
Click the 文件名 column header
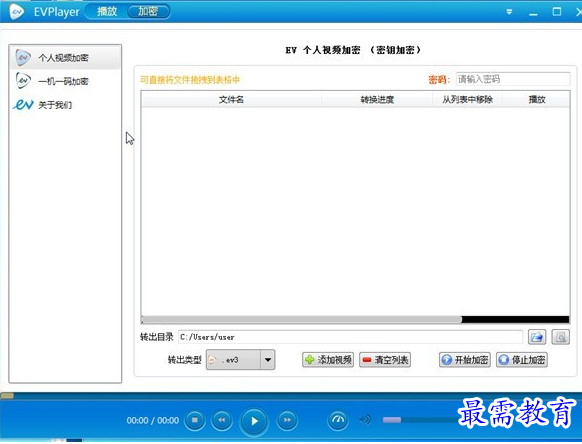tap(231, 99)
